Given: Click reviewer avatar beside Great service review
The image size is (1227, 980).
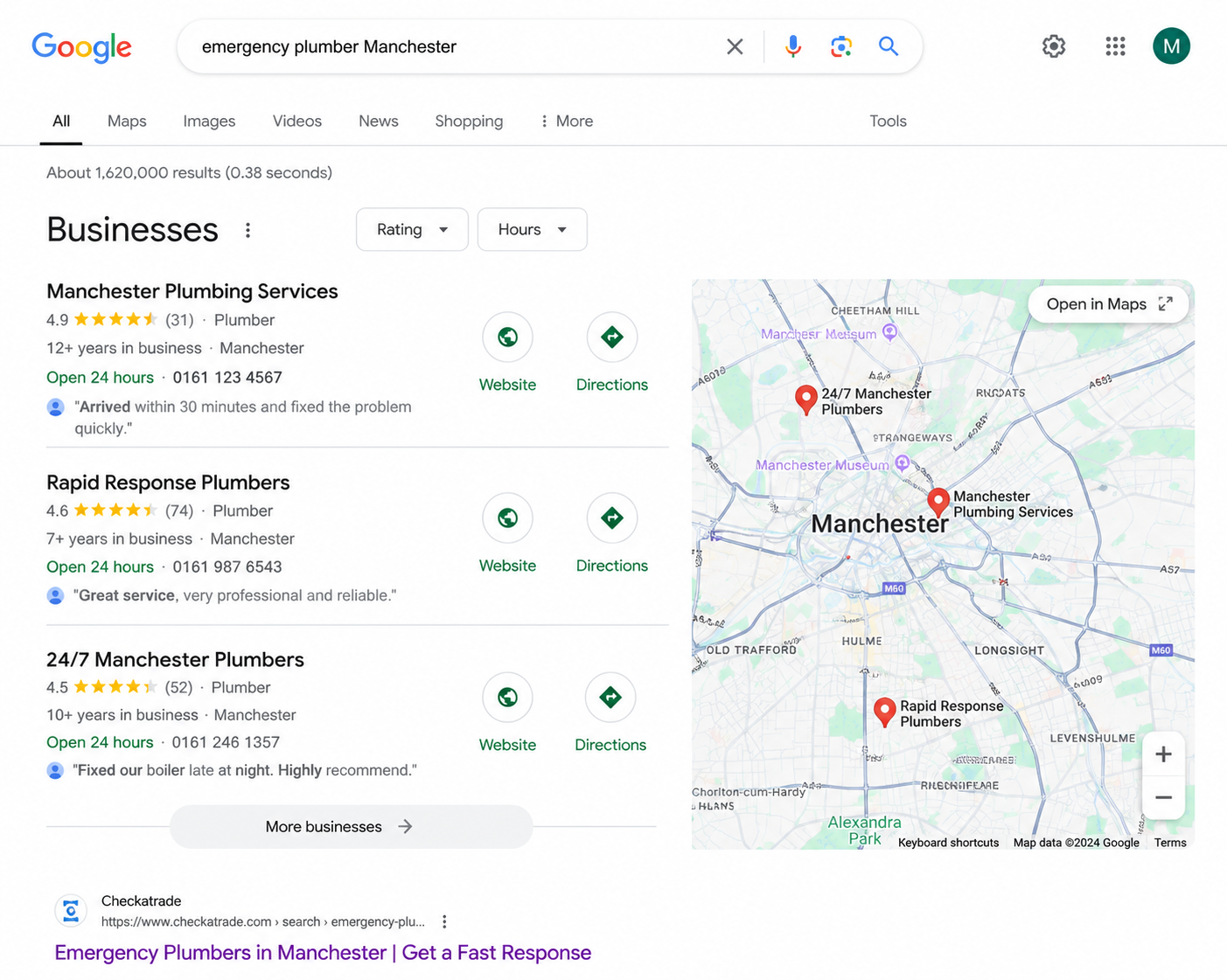Looking at the screenshot, I should click(x=55, y=596).
